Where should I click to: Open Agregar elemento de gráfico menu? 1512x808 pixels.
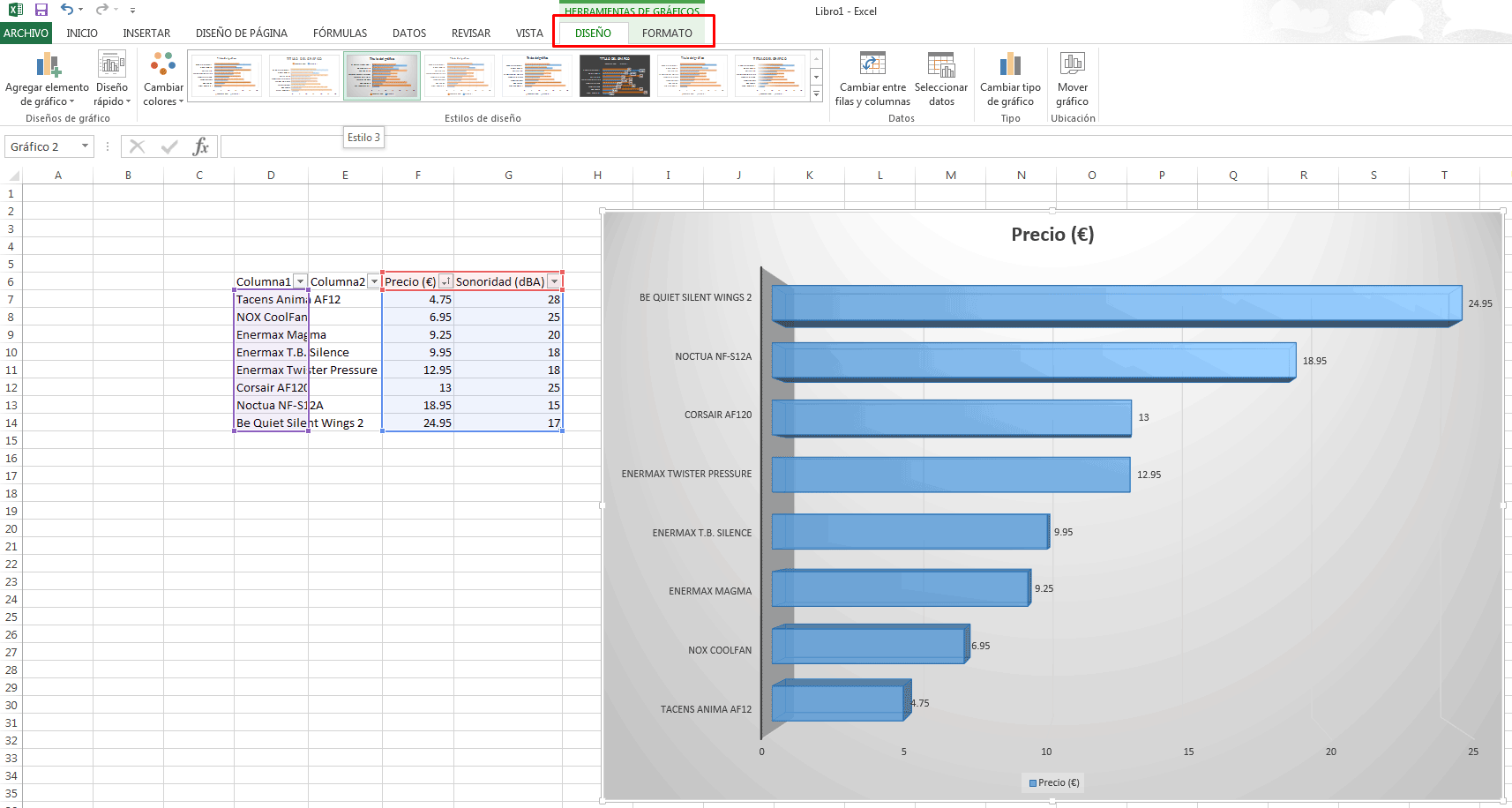pyautogui.click(x=47, y=79)
